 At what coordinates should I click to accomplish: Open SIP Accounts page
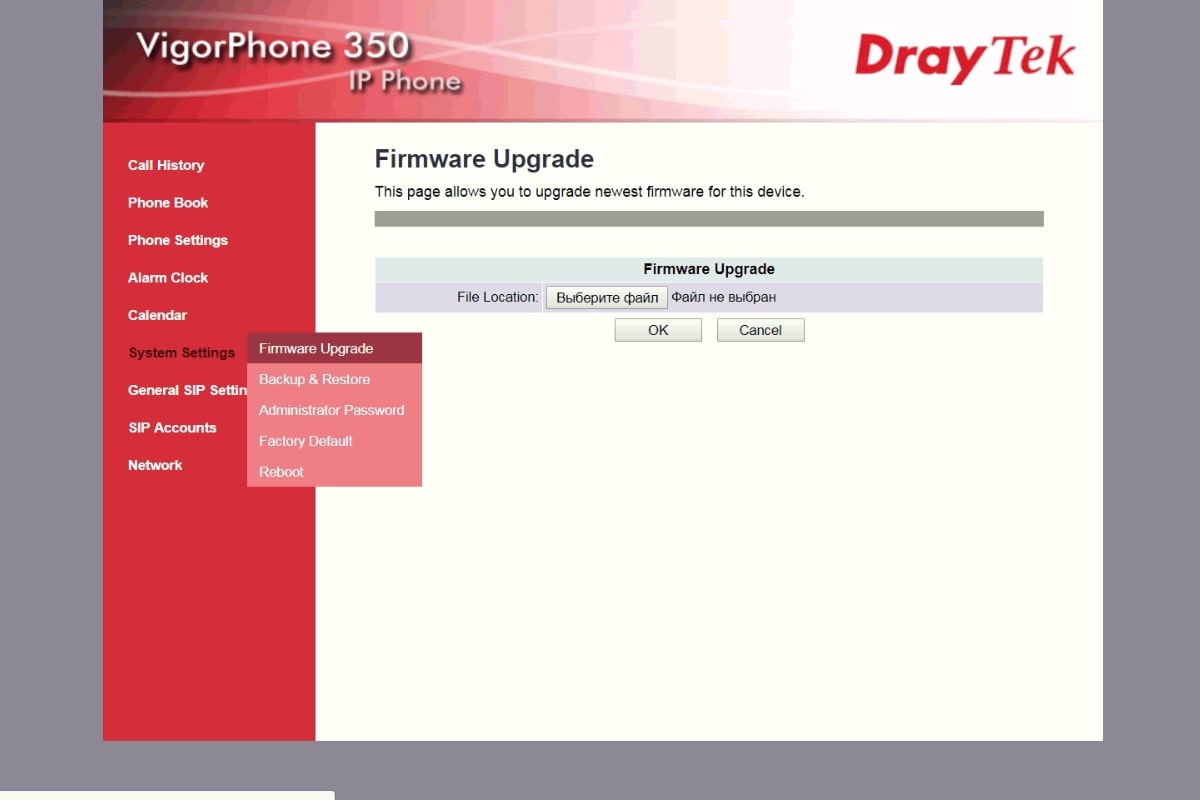[172, 427]
